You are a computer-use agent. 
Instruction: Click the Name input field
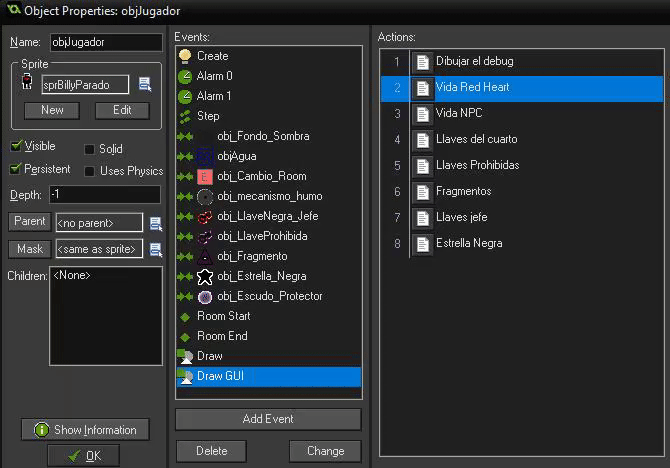106,42
